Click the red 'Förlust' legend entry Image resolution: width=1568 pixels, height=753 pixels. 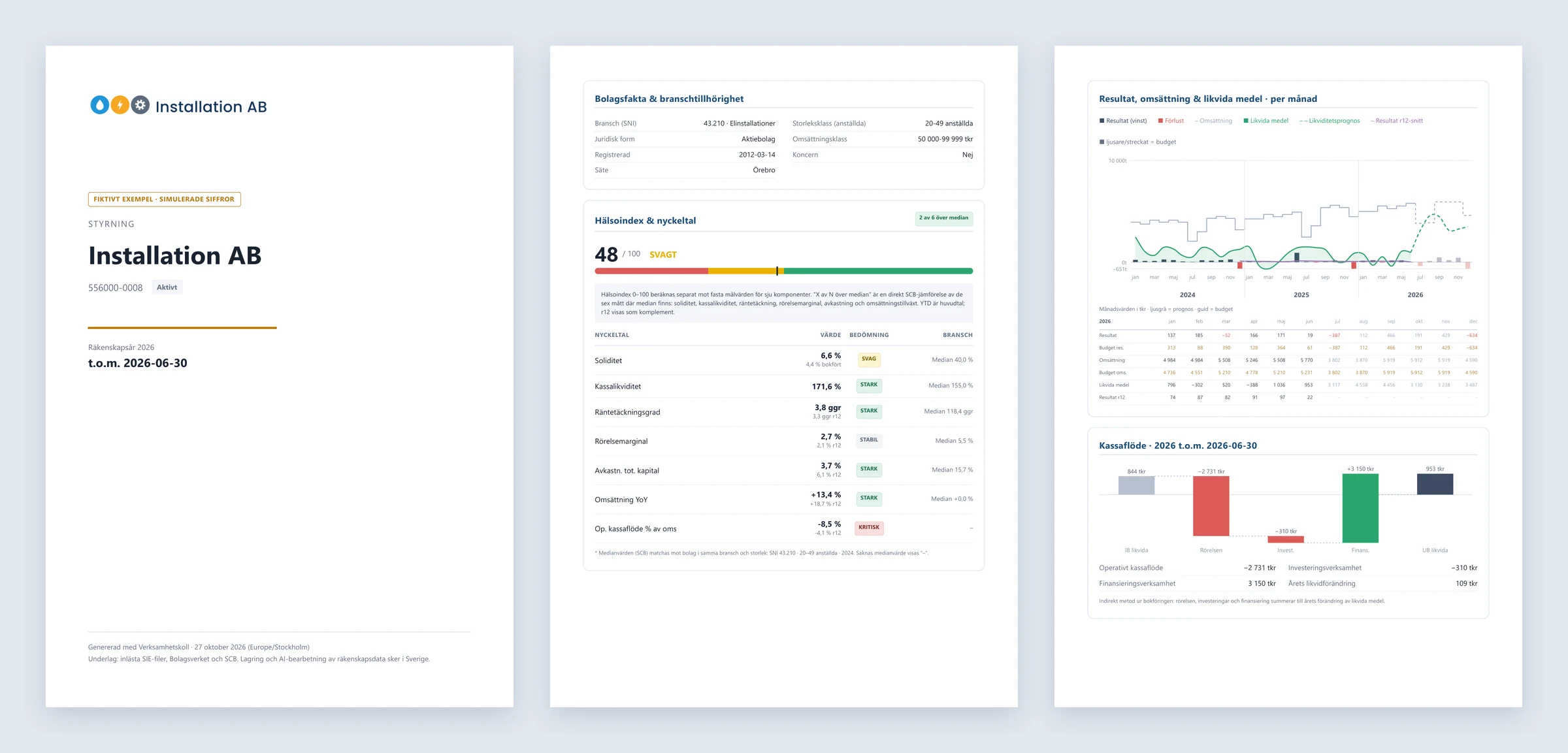(x=1170, y=121)
